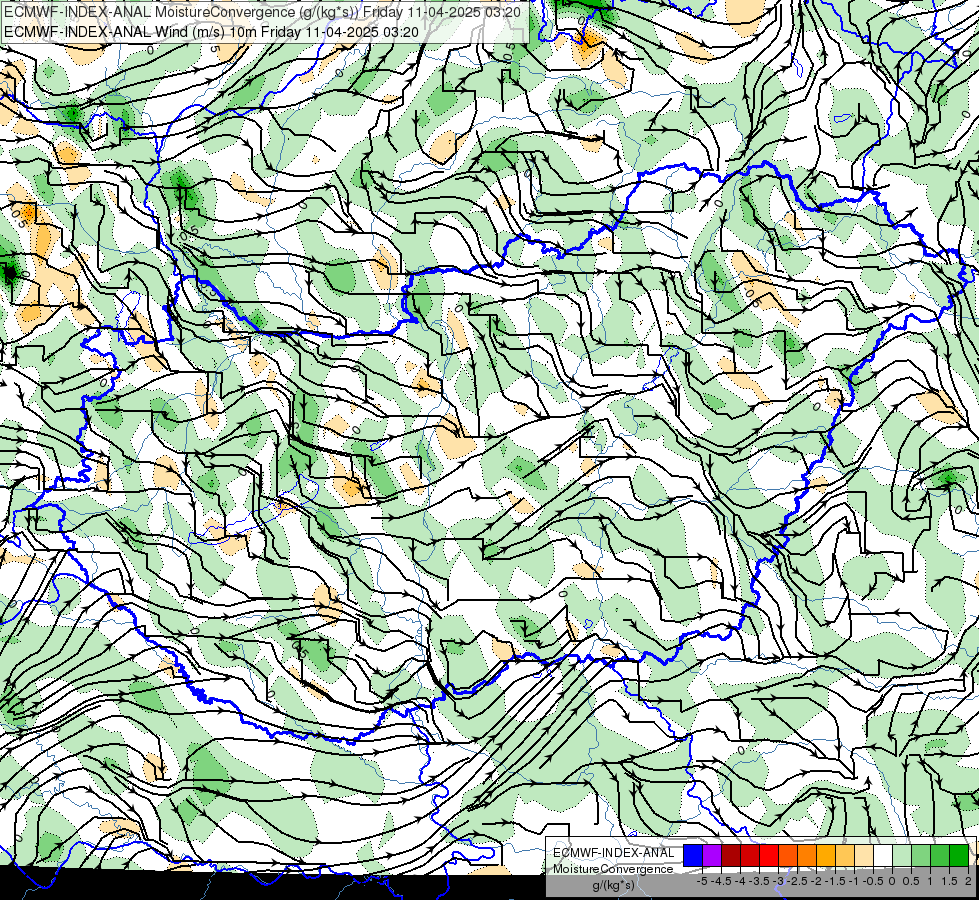Click the legend tick value 2
979x900 pixels.
click(x=968, y=881)
